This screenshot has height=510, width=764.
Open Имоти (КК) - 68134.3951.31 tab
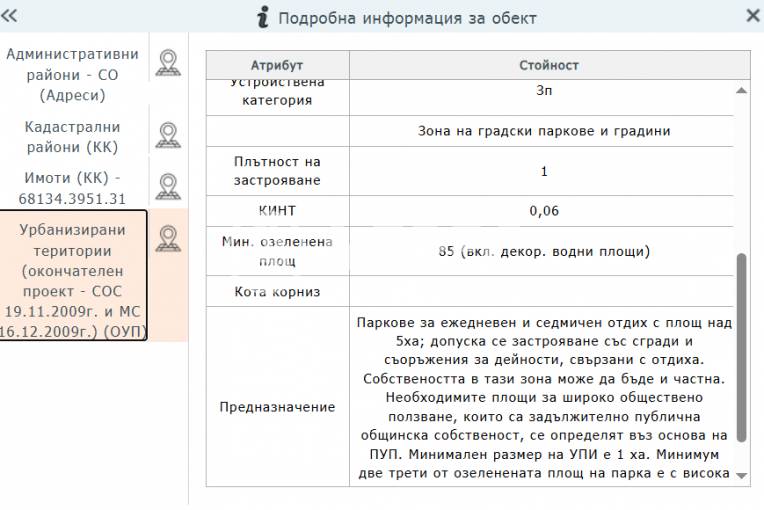pyautogui.click(x=73, y=189)
